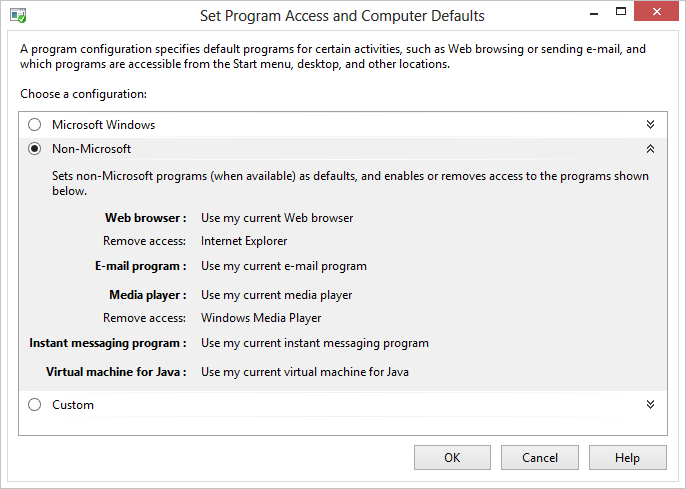This screenshot has height=489, width=686.
Task: Select the Non-Microsoft radio button
Action: pyautogui.click(x=35, y=149)
